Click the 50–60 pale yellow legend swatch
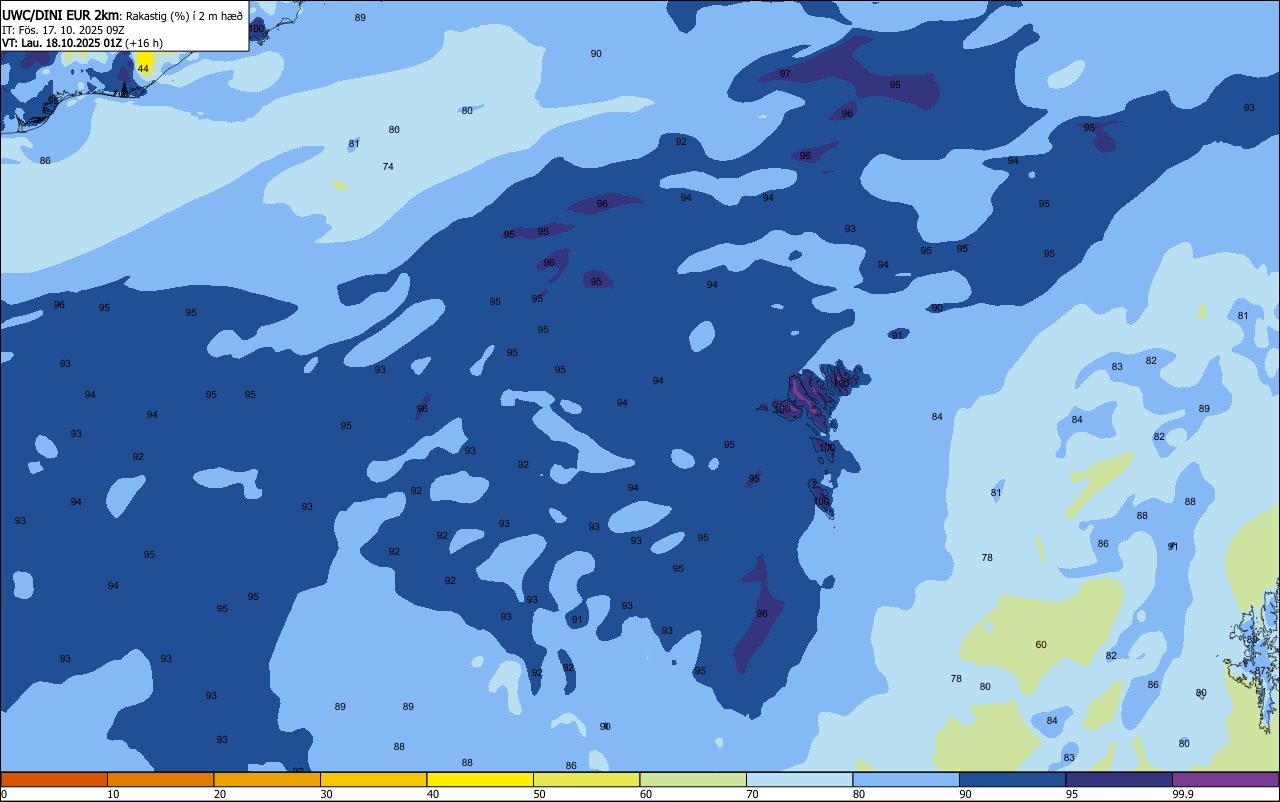1280x802 pixels. [586, 779]
